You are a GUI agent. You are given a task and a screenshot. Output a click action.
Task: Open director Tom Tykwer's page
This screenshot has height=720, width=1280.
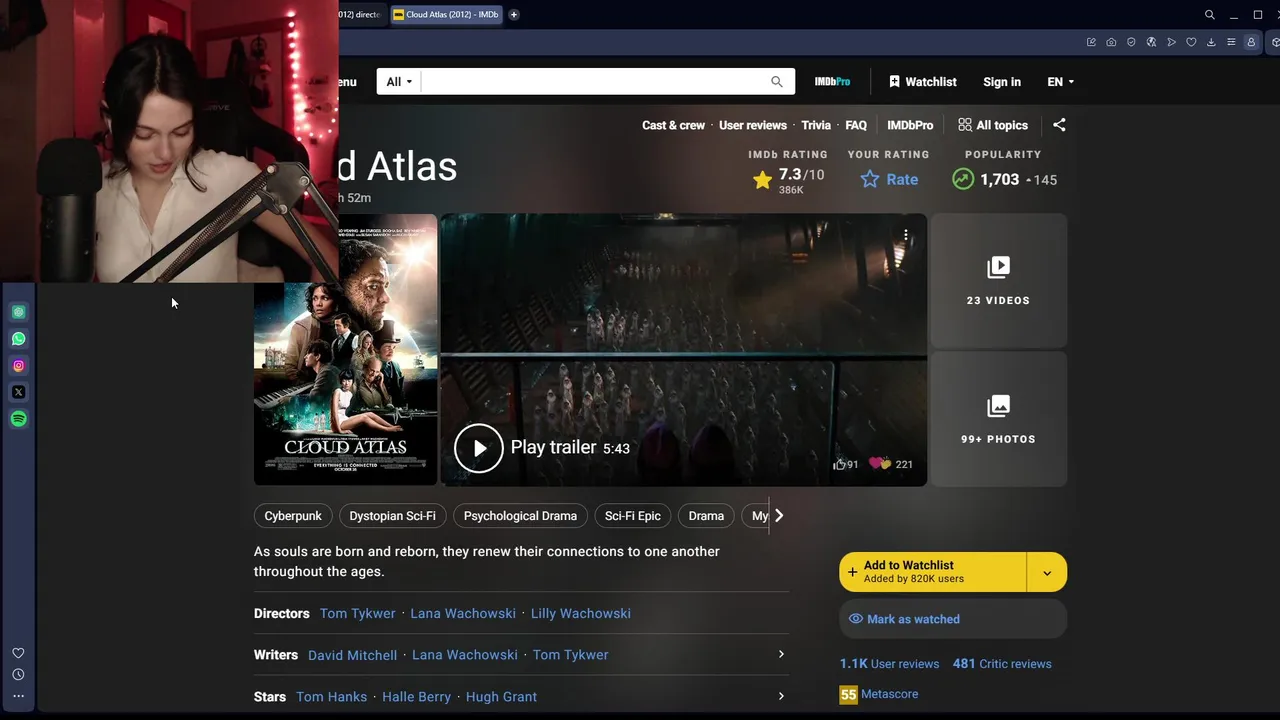358,613
